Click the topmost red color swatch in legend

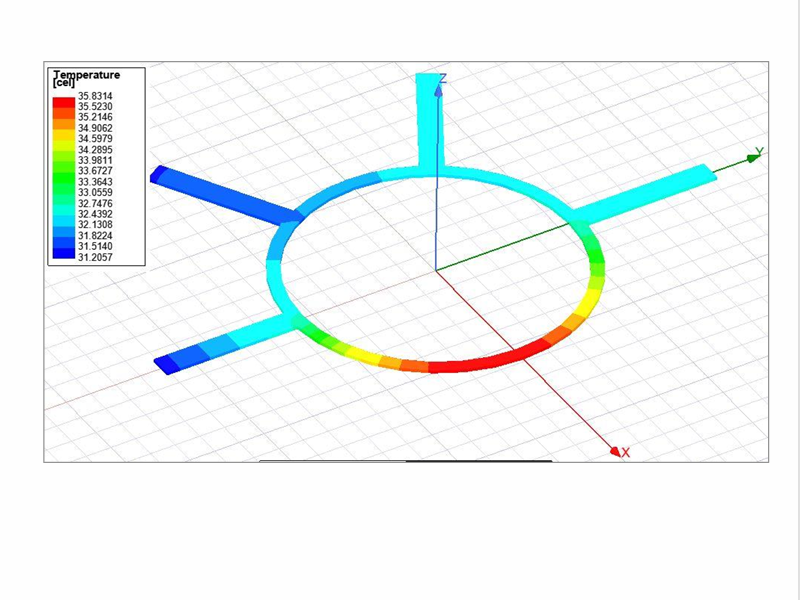point(66,102)
